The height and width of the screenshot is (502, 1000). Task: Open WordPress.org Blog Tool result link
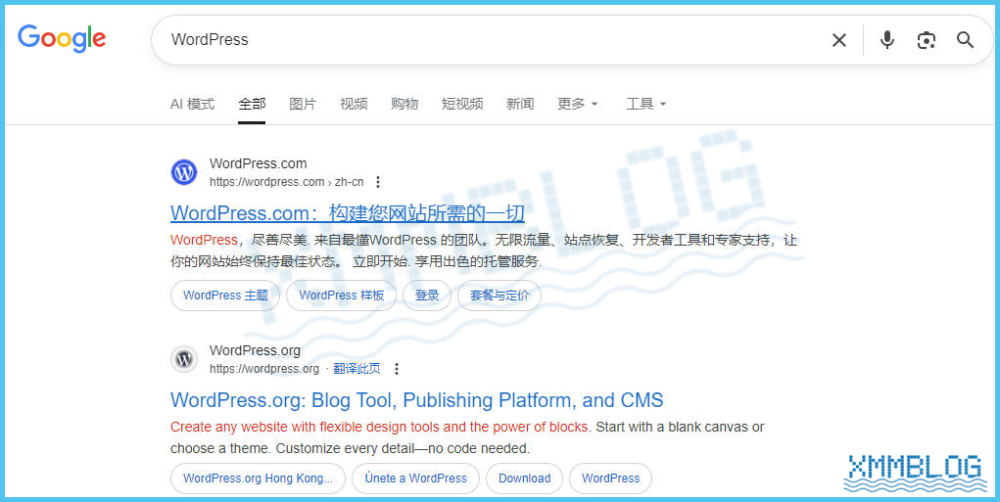pyautogui.click(x=416, y=400)
